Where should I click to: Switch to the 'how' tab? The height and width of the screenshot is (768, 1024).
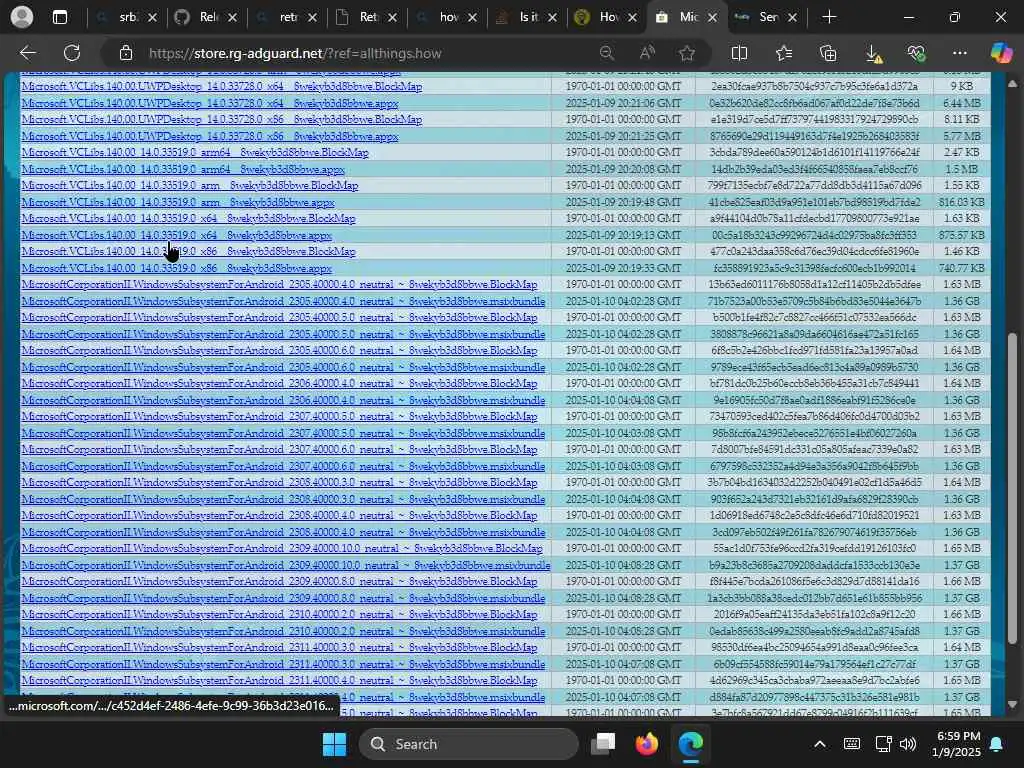[x=447, y=18]
